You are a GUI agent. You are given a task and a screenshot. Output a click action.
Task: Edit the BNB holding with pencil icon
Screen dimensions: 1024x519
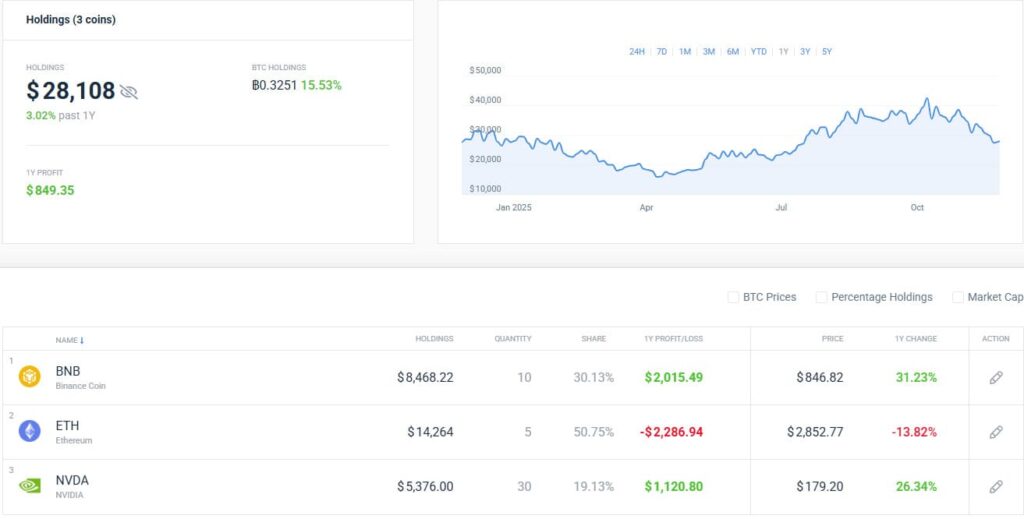(x=995, y=378)
